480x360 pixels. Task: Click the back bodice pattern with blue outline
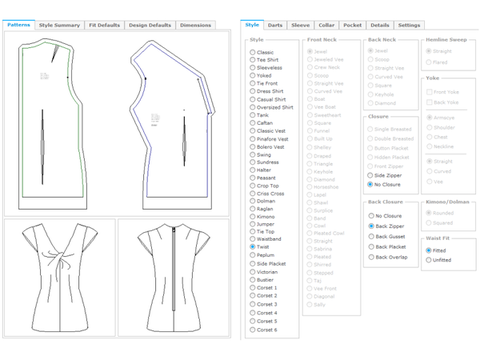tap(172, 125)
